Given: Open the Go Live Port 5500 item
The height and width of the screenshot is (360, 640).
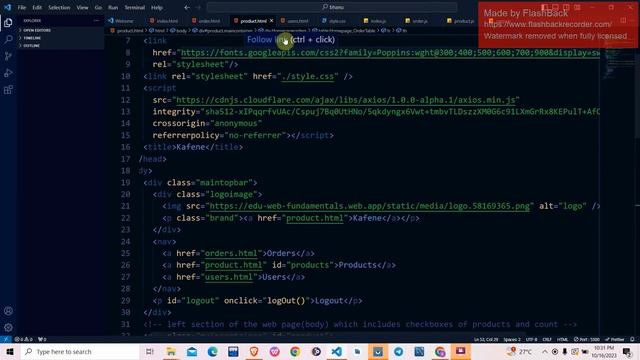Looking at the screenshot, I should pos(587,339).
